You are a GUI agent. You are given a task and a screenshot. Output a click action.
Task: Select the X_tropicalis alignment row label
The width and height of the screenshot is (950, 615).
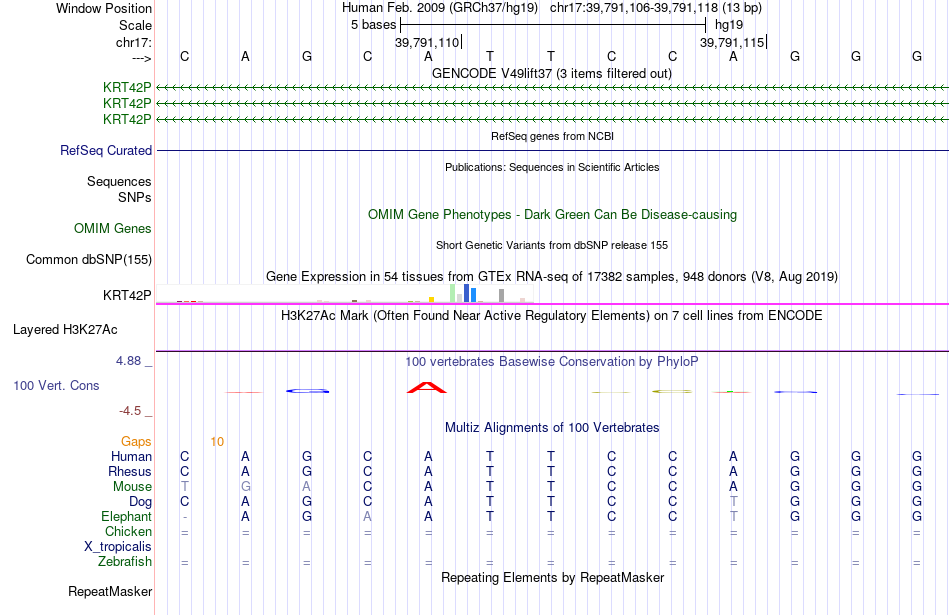[118, 547]
